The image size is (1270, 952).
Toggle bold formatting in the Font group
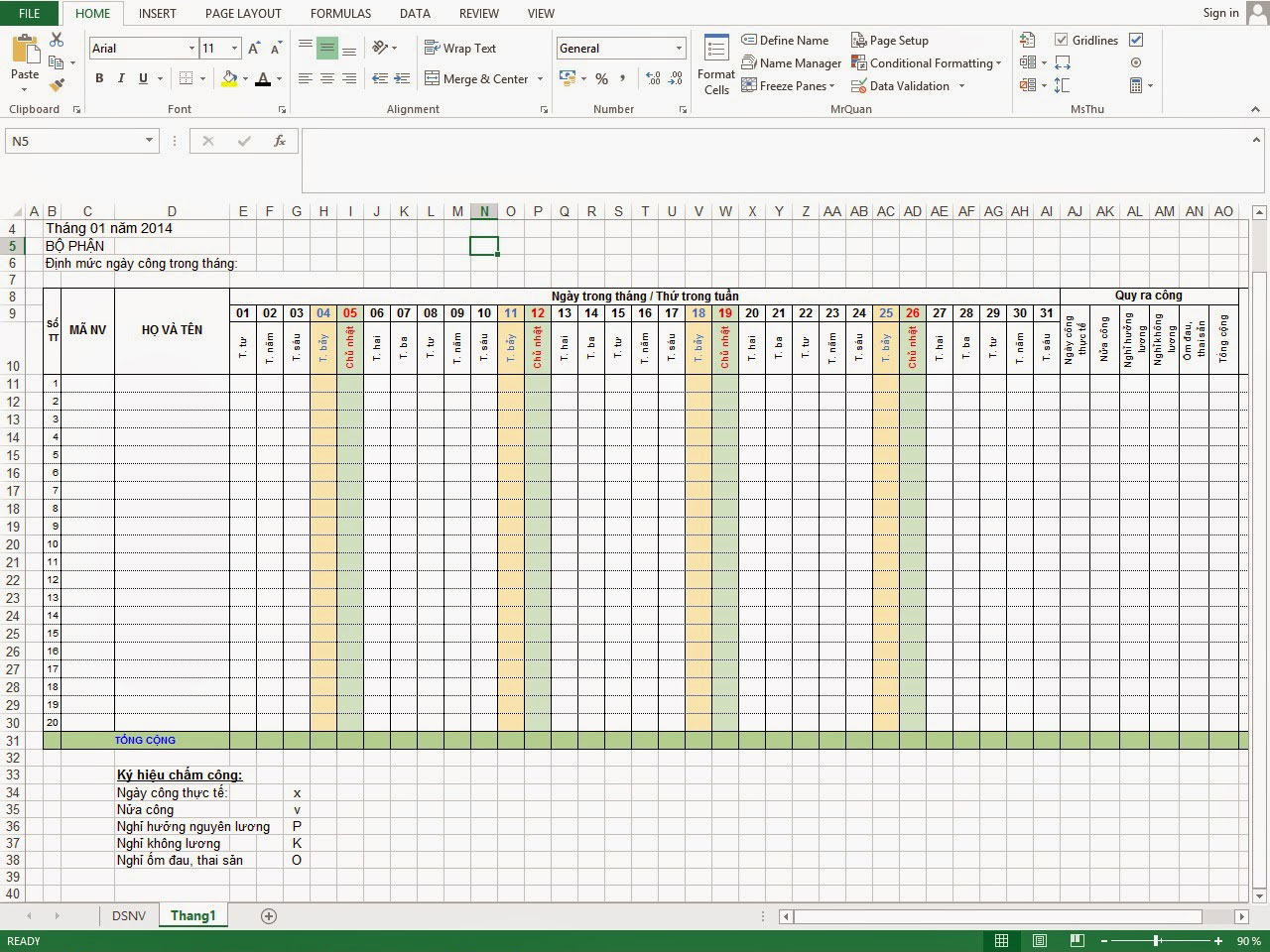[98, 78]
